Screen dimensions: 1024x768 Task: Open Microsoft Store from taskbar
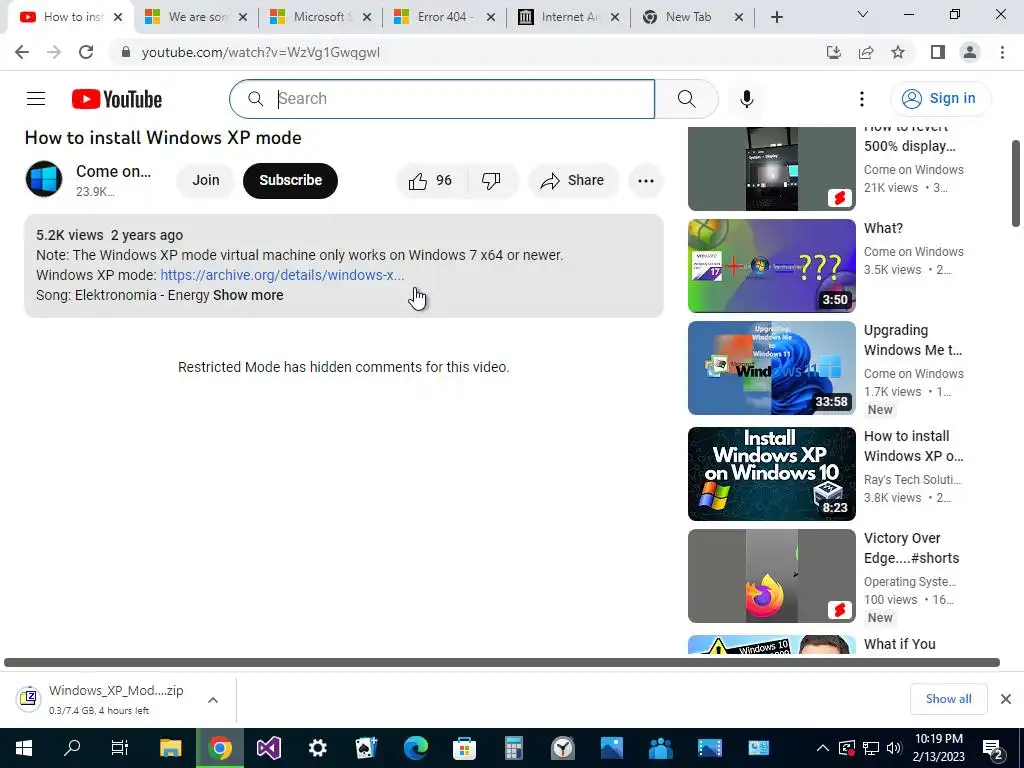pyautogui.click(x=464, y=748)
